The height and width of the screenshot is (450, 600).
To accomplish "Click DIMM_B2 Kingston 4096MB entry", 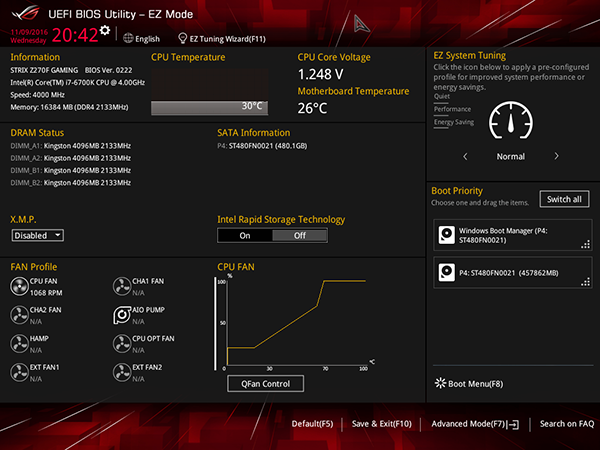I will point(70,183).
